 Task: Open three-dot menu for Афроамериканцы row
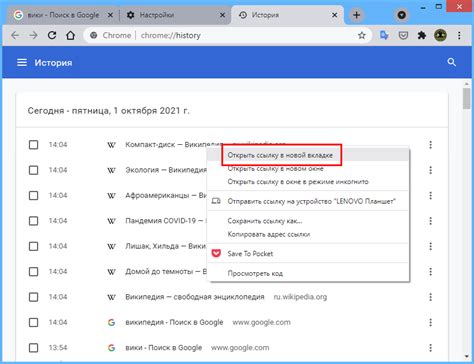coord(430,195)
